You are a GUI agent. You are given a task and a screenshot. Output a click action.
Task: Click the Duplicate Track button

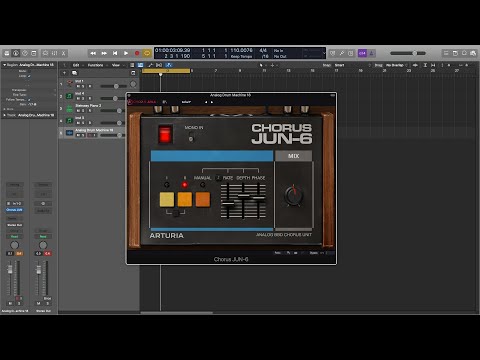pyautogui.click(x=74, y=73)
